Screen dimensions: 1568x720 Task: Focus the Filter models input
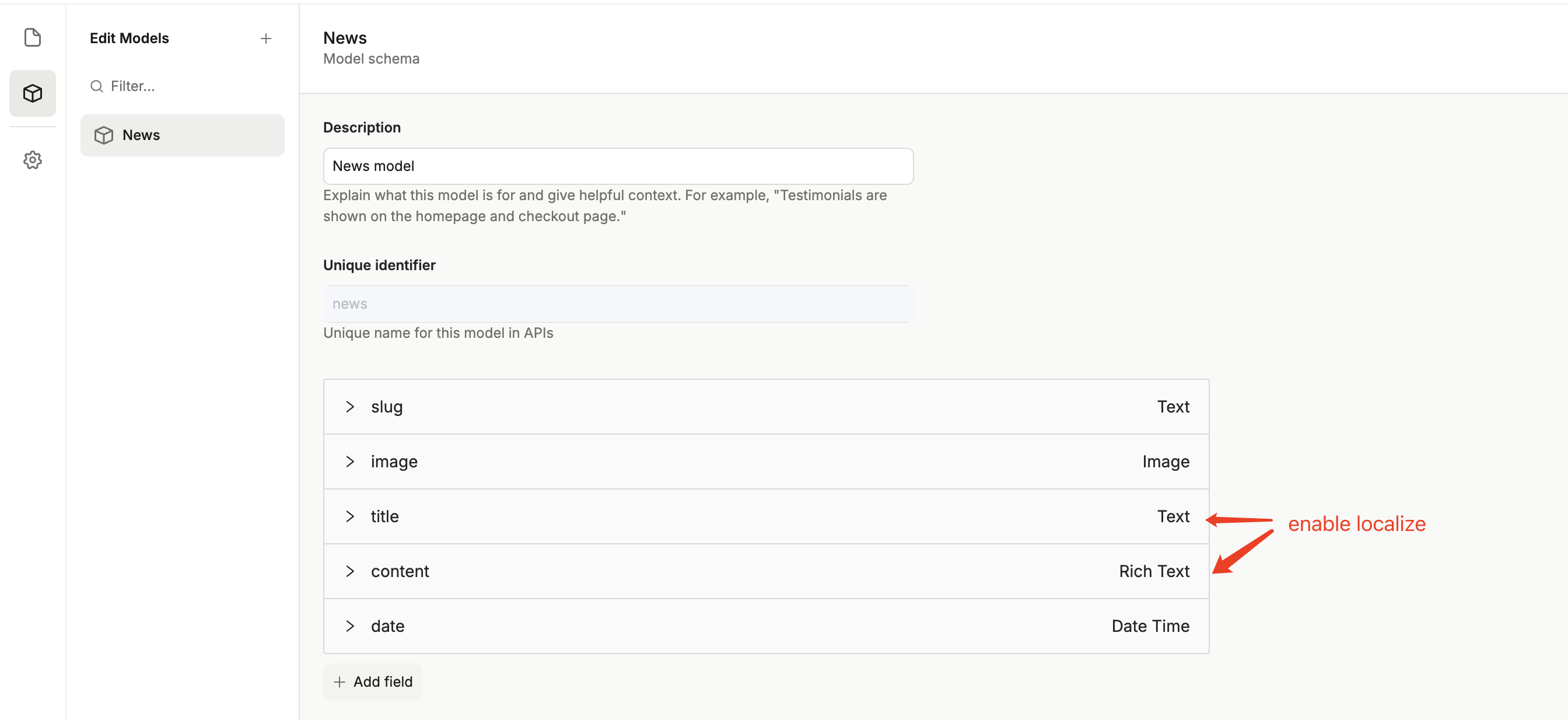[188, 86]
